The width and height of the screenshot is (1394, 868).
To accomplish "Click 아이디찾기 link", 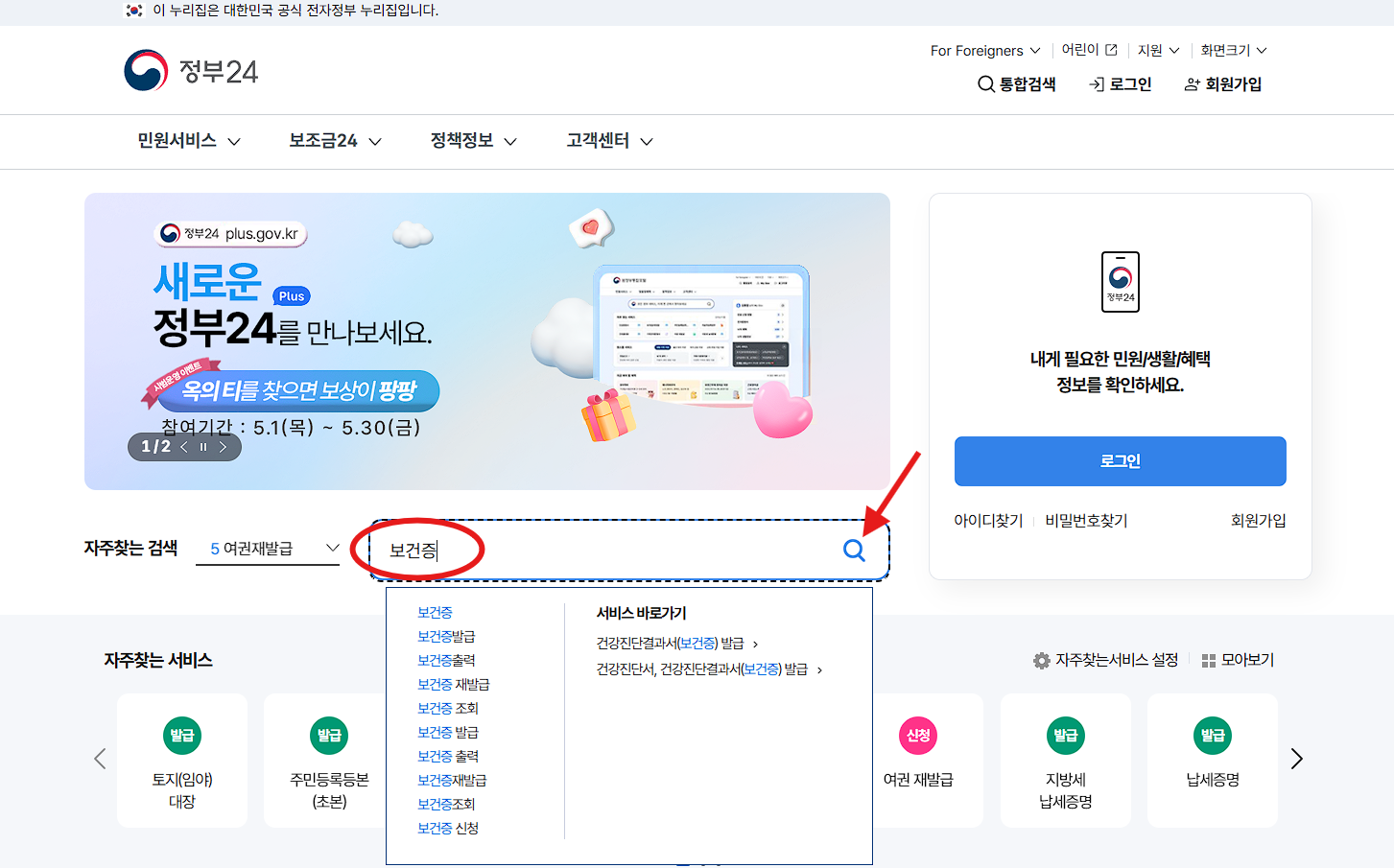I will (x=988, y=521).
